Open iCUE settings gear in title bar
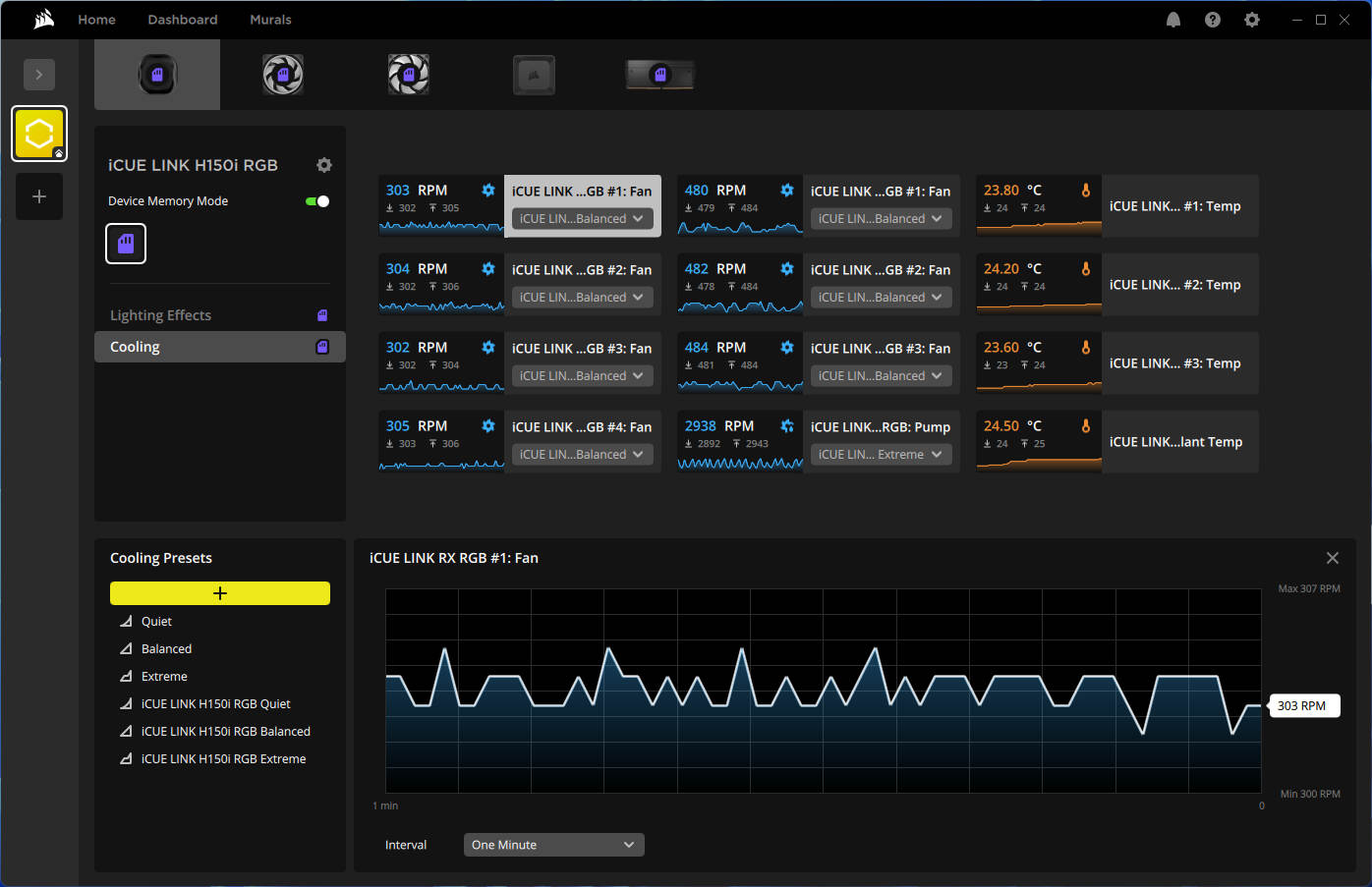Screen dimensions: 1372x887 (x=1252, y=20)
